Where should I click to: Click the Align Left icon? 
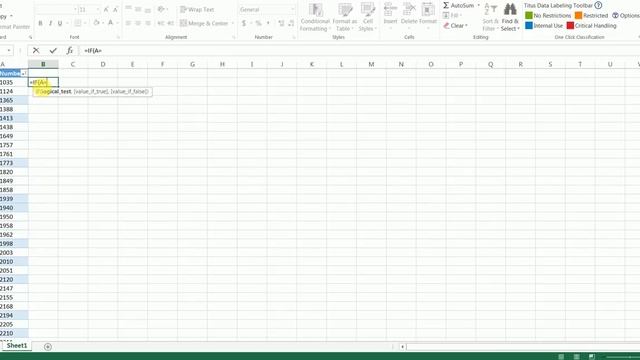point(128,23)
